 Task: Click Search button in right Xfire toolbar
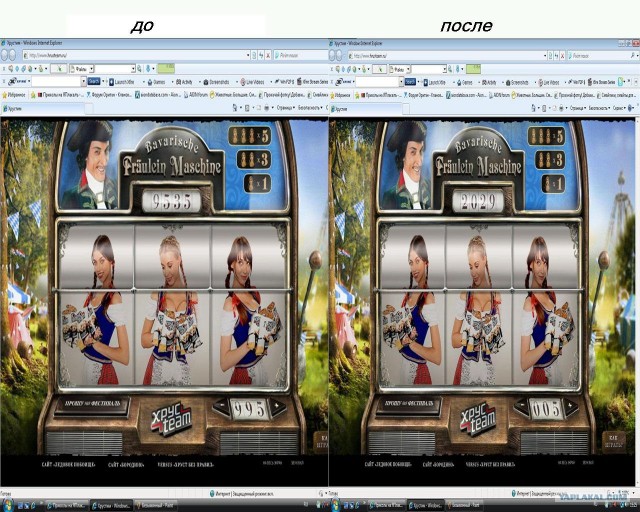[x=410, y=82]
